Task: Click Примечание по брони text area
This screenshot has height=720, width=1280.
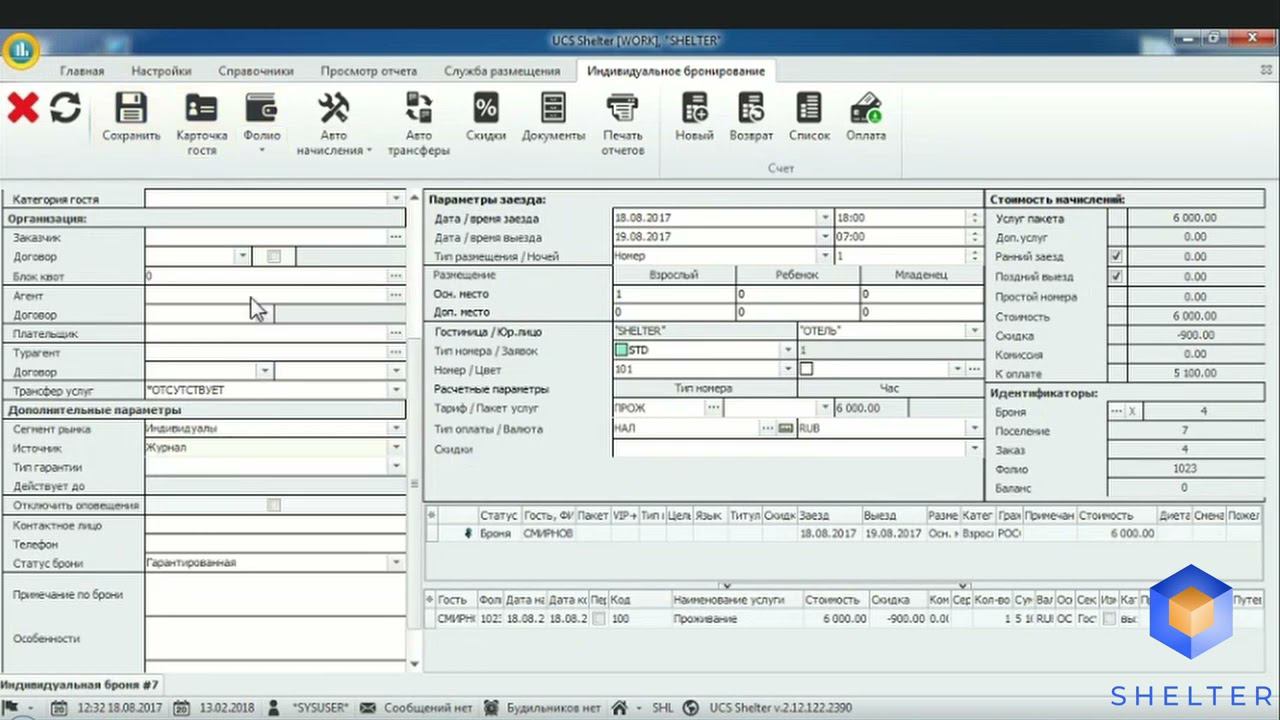Action: click(x=275, y=594)
